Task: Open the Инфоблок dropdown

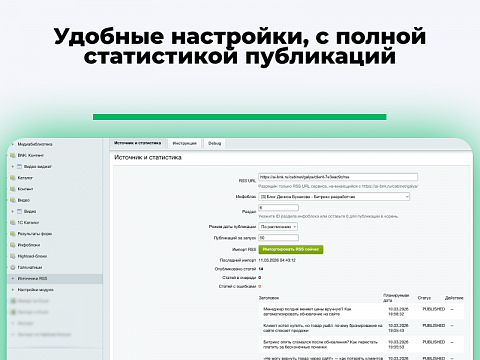Action: point(334,197)
